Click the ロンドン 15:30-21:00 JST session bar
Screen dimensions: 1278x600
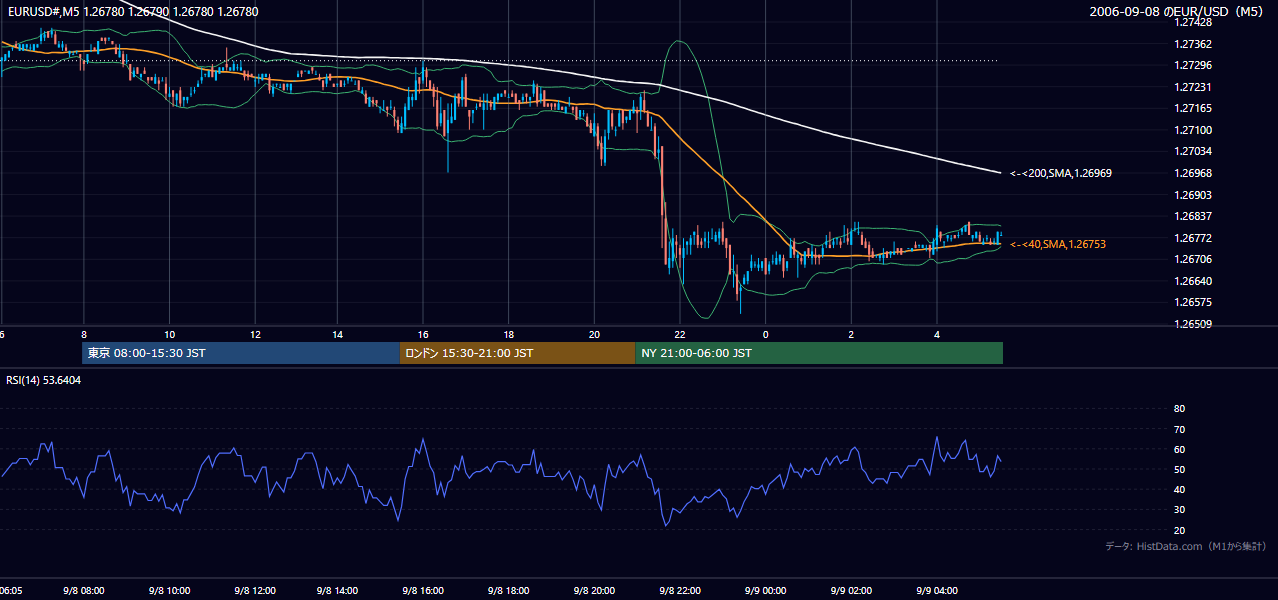(517, 353)
